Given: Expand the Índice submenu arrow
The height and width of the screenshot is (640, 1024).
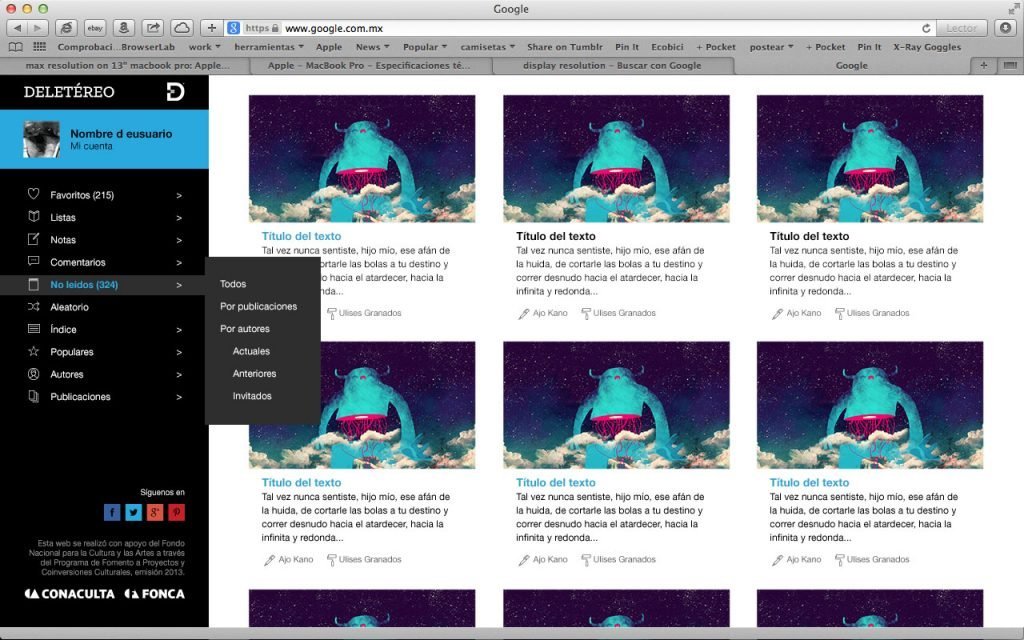Looking at the screenshot, I should [179, 330].
